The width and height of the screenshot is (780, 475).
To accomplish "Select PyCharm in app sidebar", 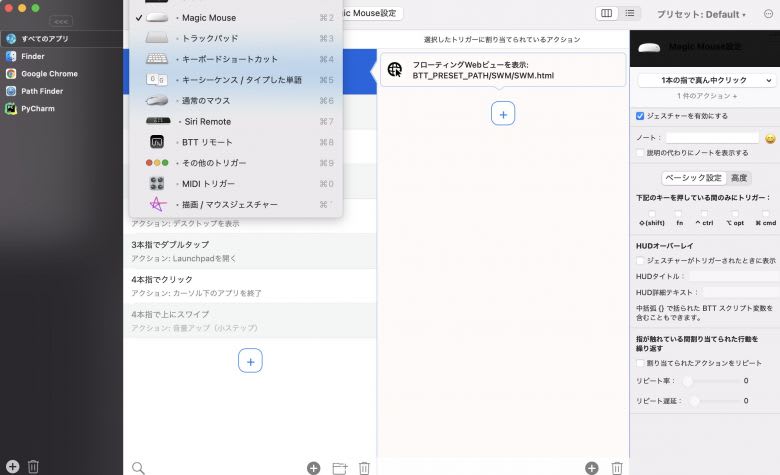I will [62, 108].
